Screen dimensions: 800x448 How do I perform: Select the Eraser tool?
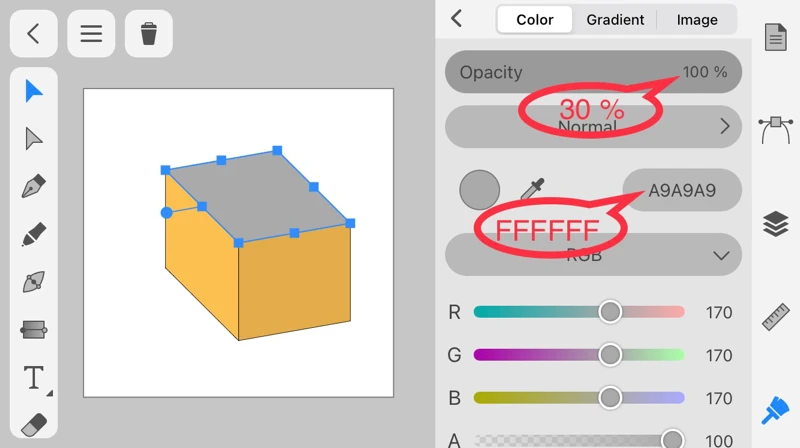34,425
